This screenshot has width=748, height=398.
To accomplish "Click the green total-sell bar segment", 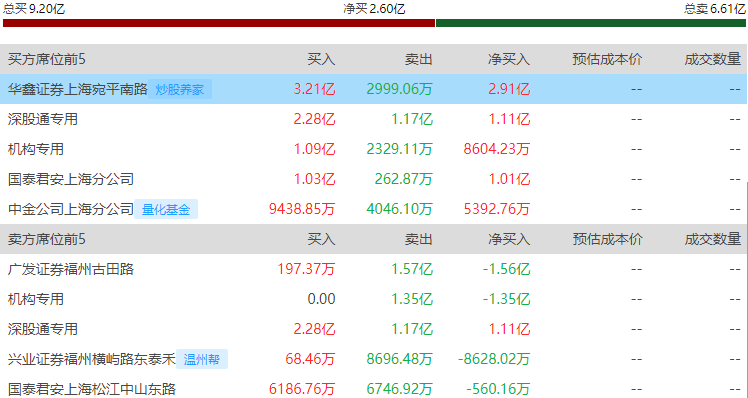I will [x=591, y=23].
